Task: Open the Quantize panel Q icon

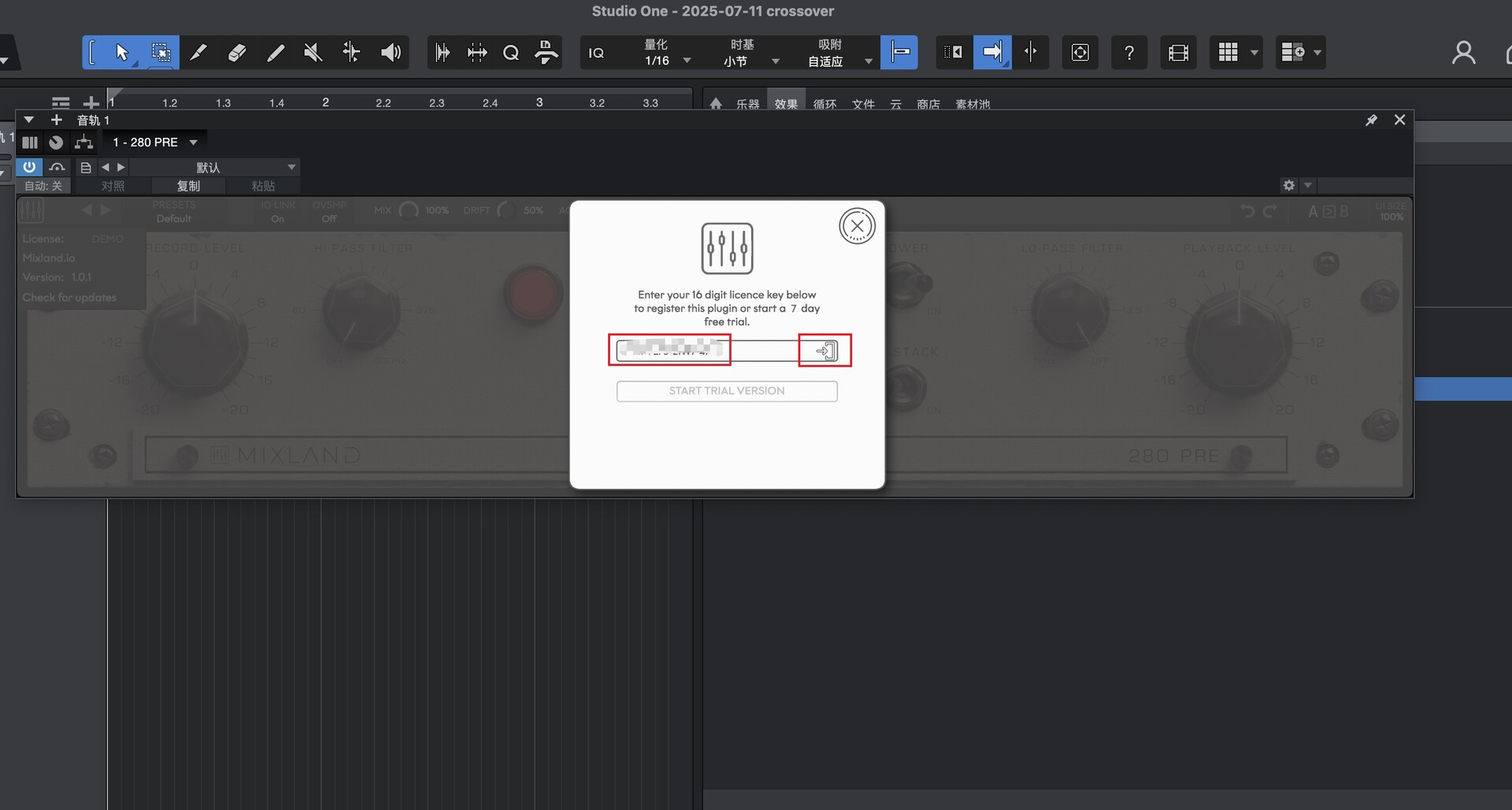Action: [511, 53]
